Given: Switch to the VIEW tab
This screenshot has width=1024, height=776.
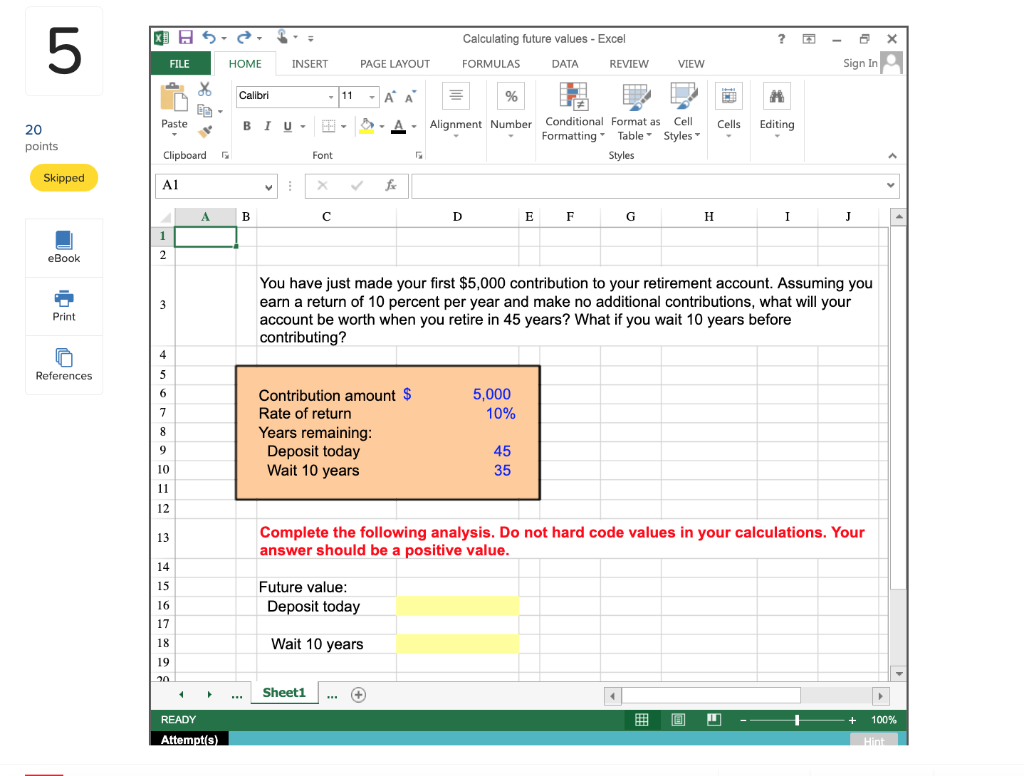Looking at the screenshot, I should (x=691, y=63).
